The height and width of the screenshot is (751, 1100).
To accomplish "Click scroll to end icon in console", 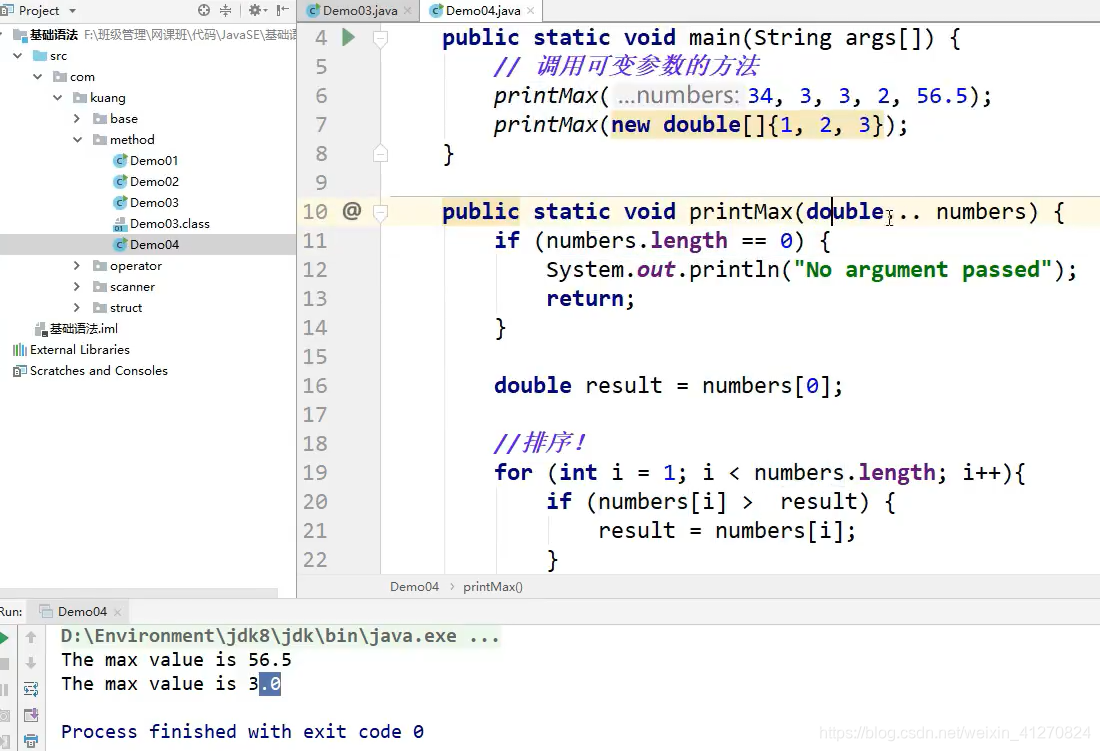I will pyautogui.click(x=31, y=715).
